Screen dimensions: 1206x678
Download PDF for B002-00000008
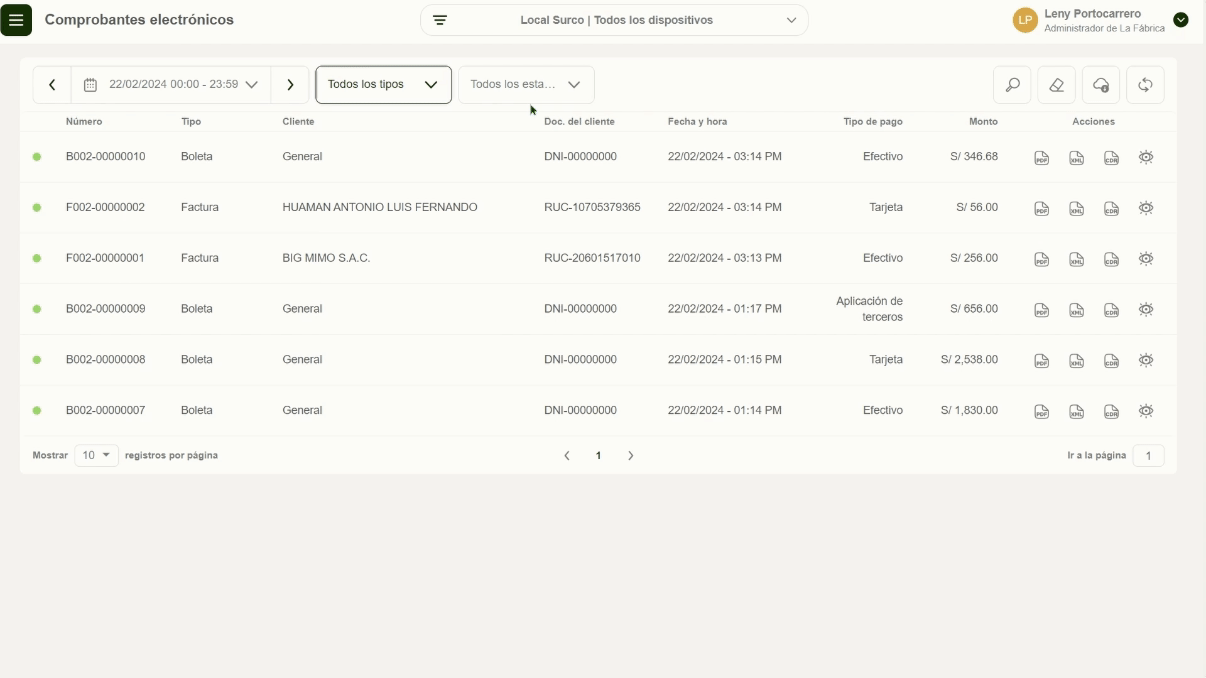point(1042,361)
